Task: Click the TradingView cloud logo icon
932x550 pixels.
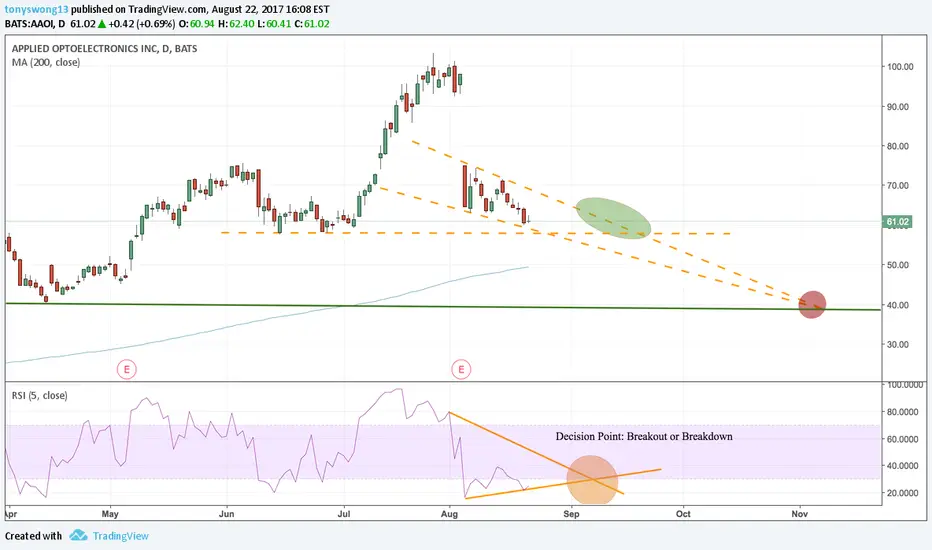Action: [78, 535]
